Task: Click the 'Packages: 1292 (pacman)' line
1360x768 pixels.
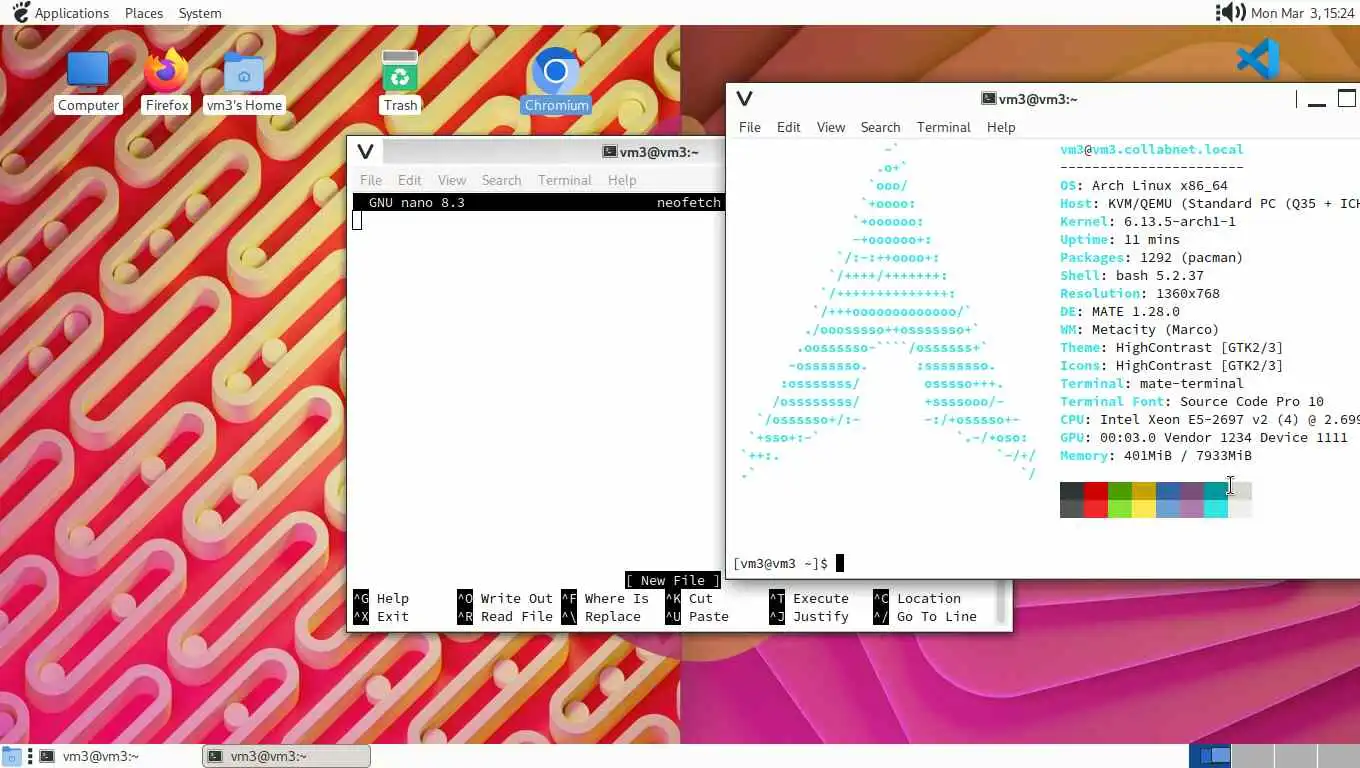Action: click(x=1152, y=258)
